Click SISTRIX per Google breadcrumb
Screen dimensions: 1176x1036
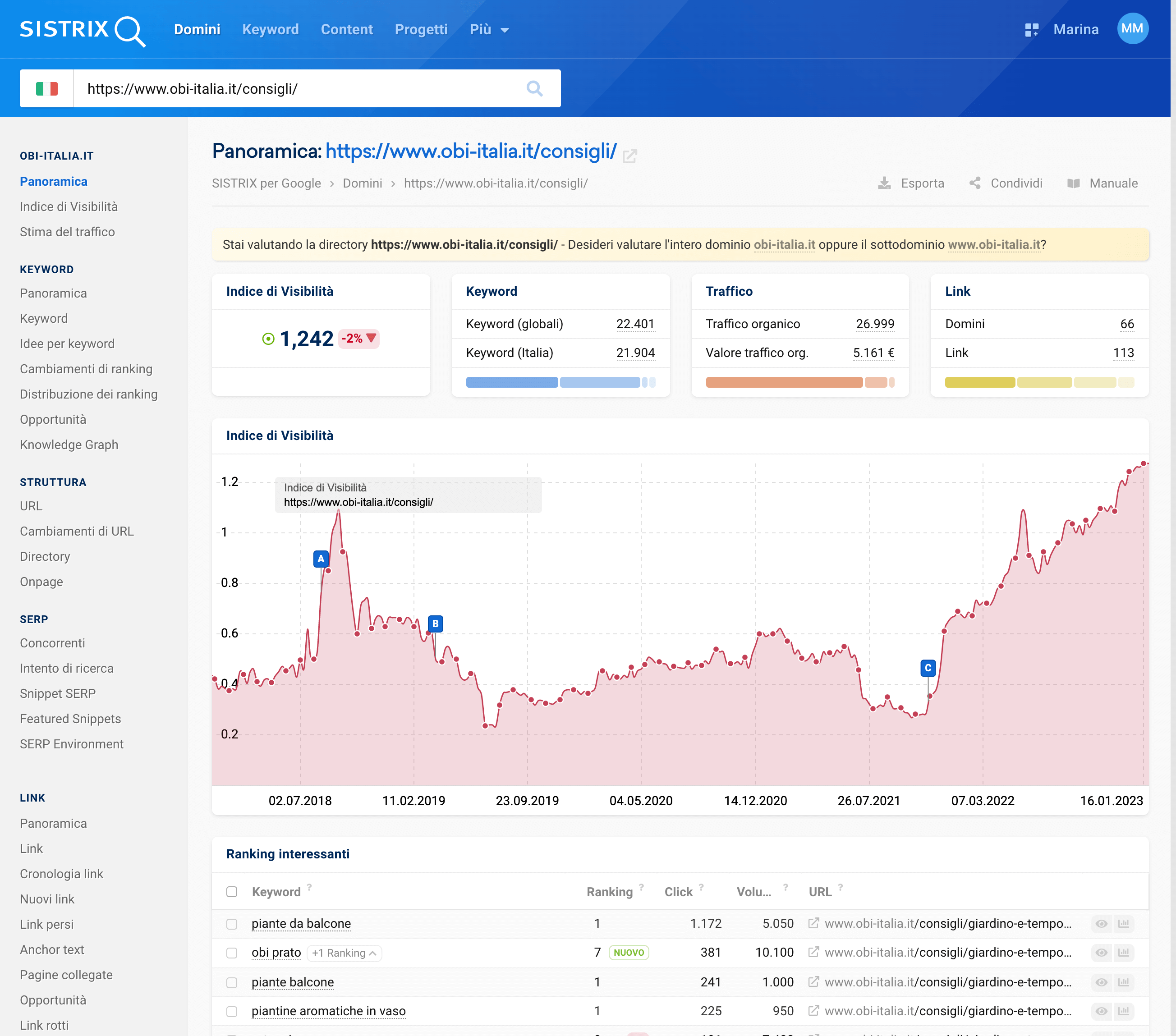point(266,183)
